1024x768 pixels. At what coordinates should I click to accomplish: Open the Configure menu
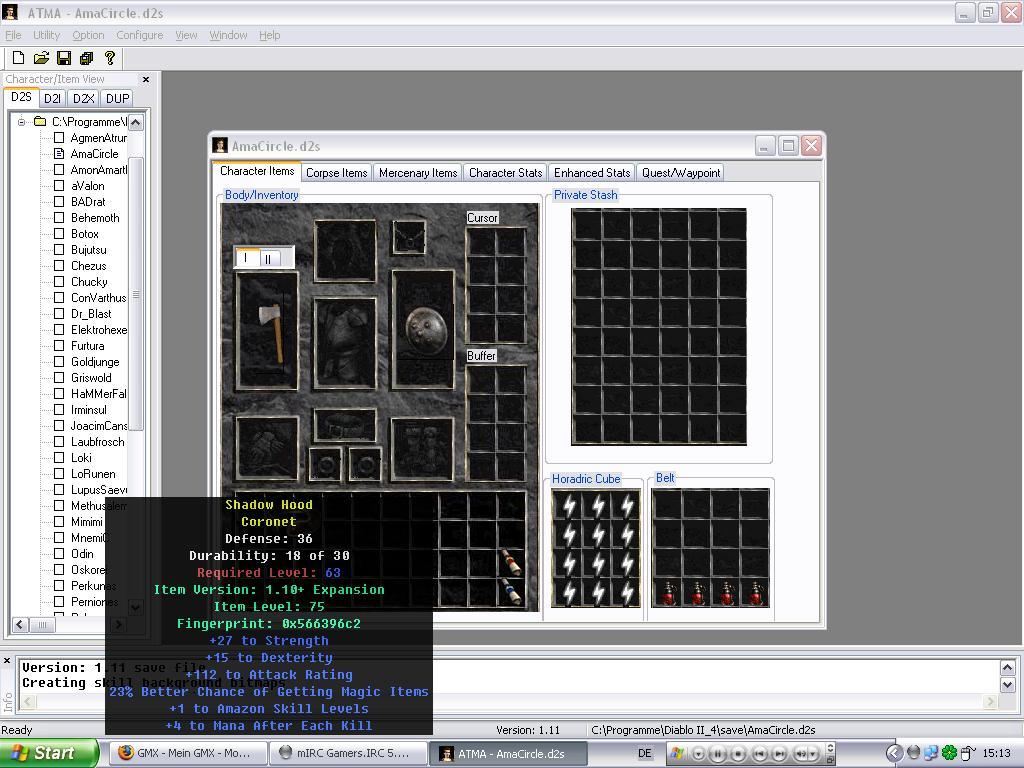(x=140, y=35)
